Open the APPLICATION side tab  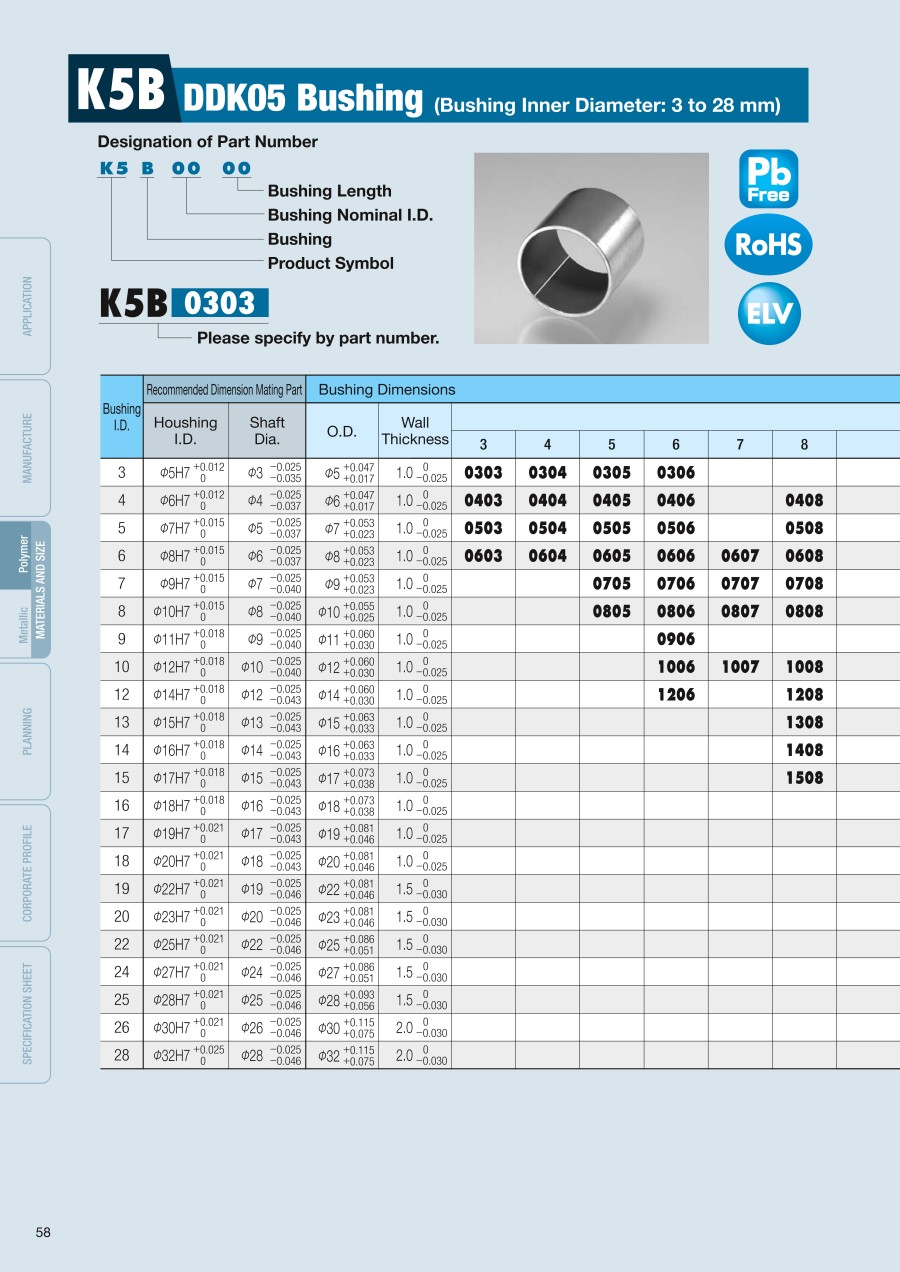pos(27,306)
